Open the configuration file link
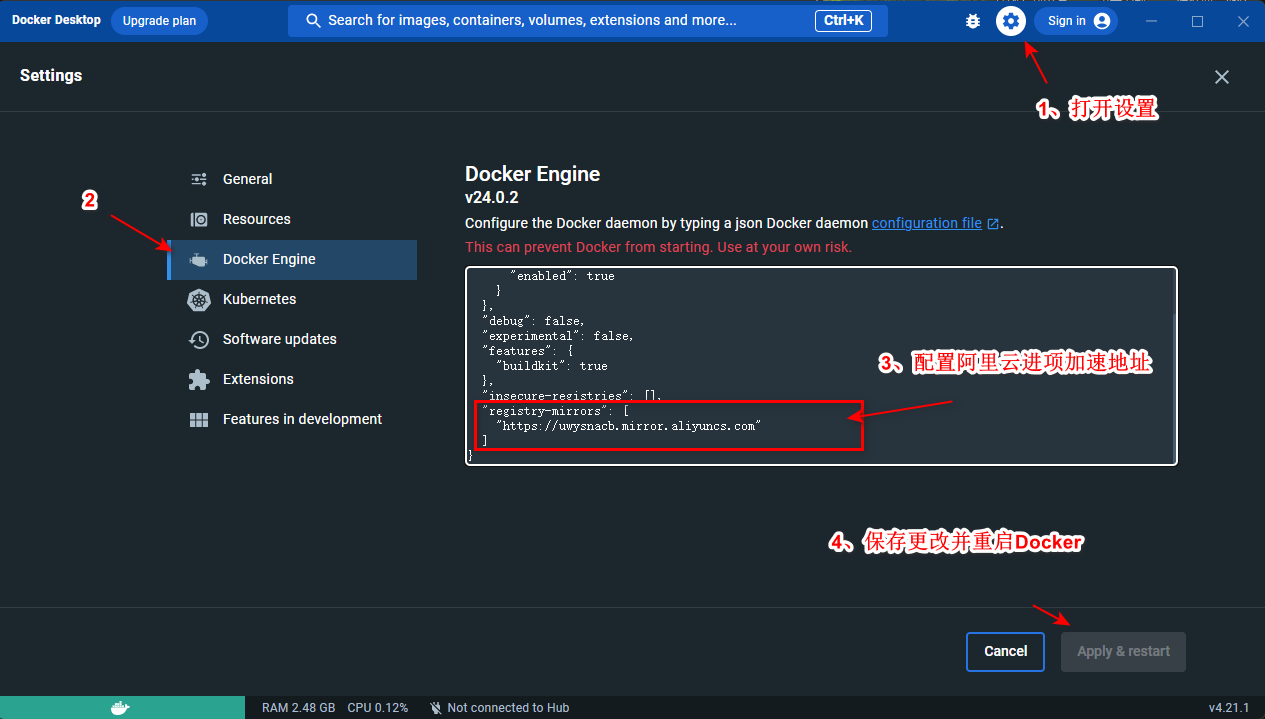 [x=927, y=223]
